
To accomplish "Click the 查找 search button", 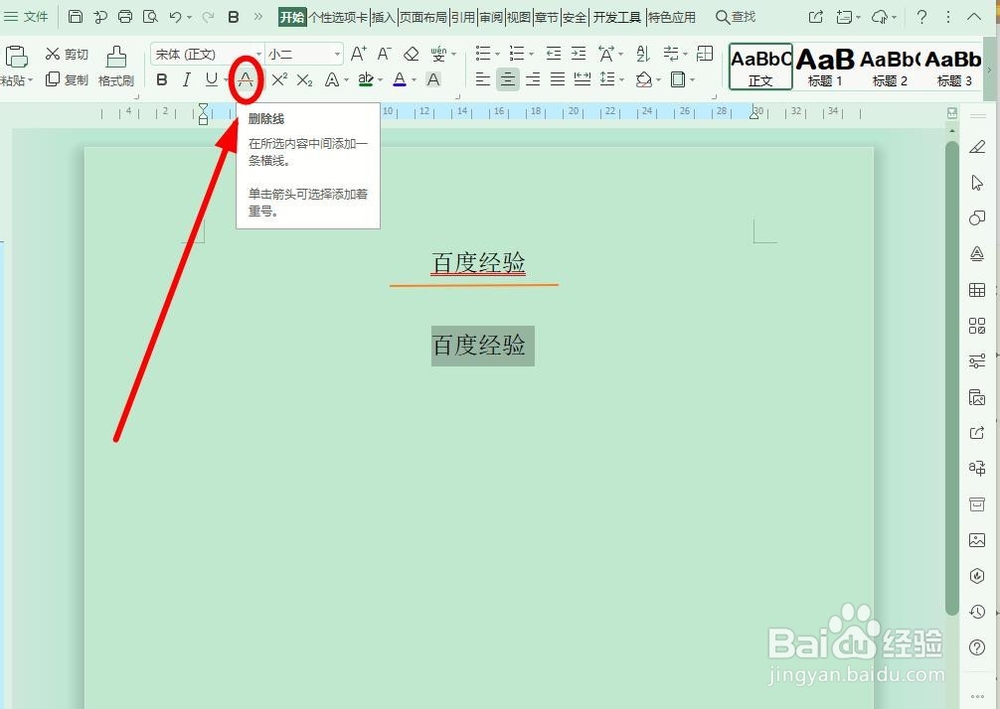I will [735, 17].
